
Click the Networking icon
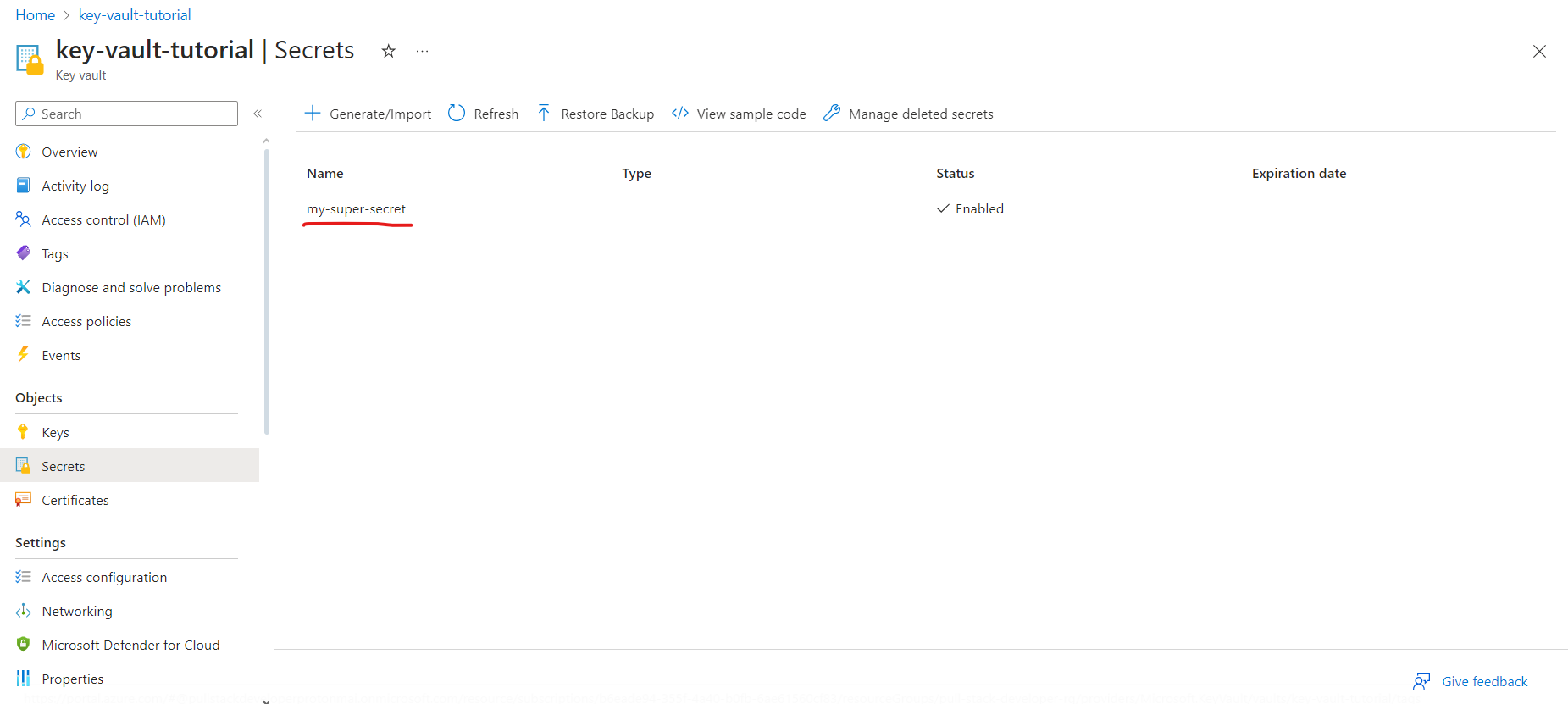23,611
